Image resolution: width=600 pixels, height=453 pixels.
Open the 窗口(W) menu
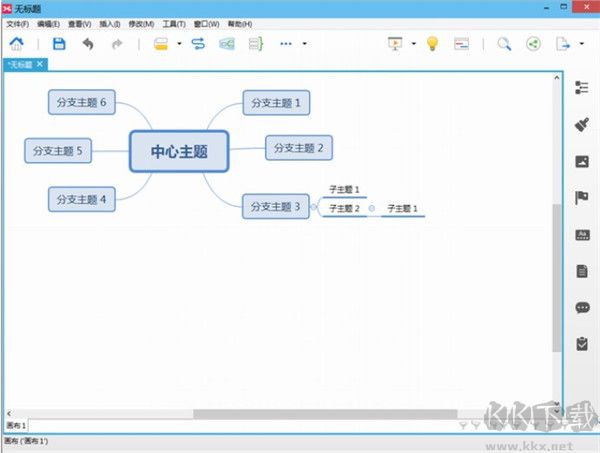point(207,24)
